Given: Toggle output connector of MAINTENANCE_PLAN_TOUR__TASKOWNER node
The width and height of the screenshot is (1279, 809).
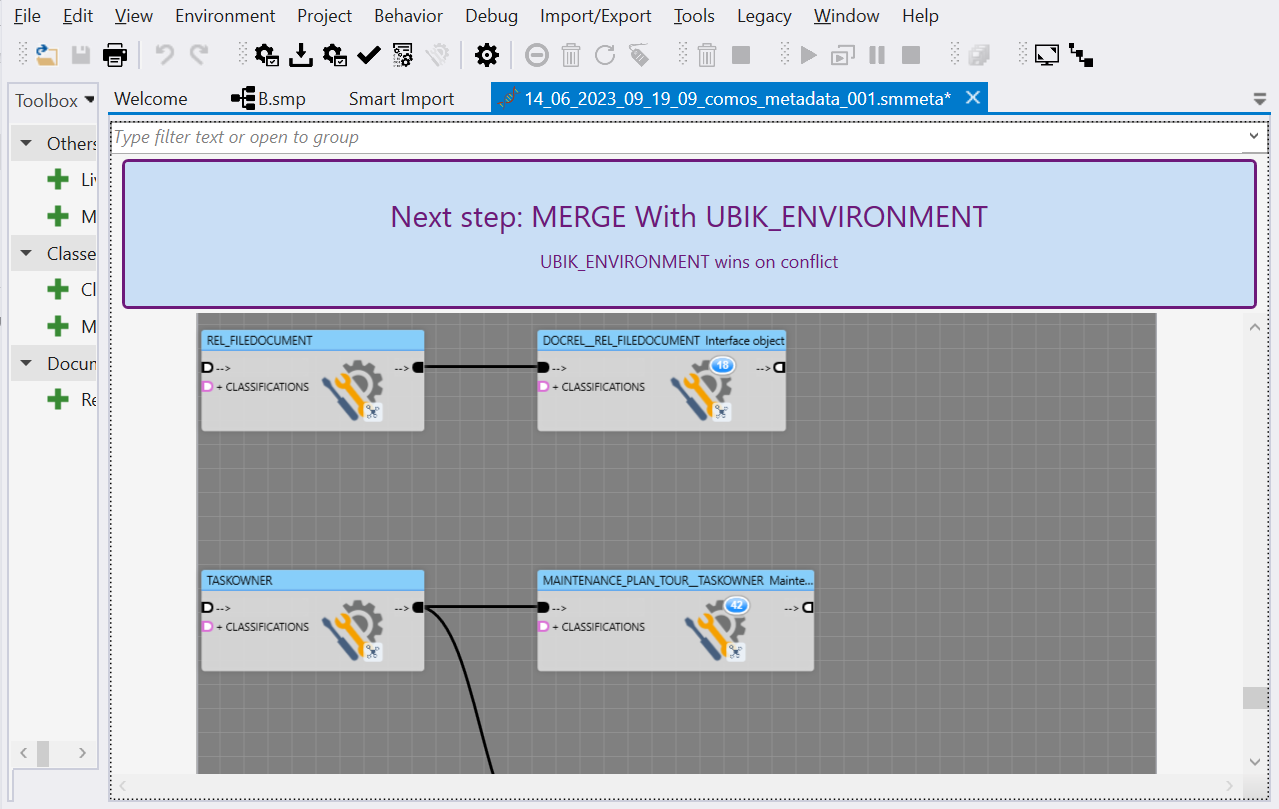Looking at the screenshot, I should click(x=807, y=607).
